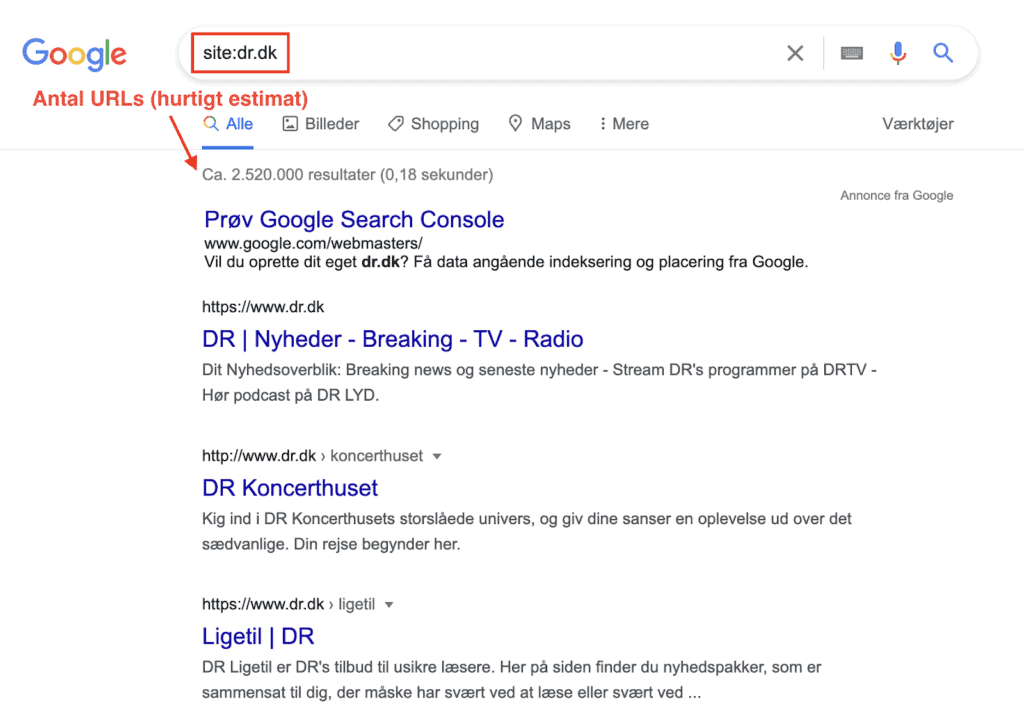
Task: Open the Mere menu
Action: 624,123
